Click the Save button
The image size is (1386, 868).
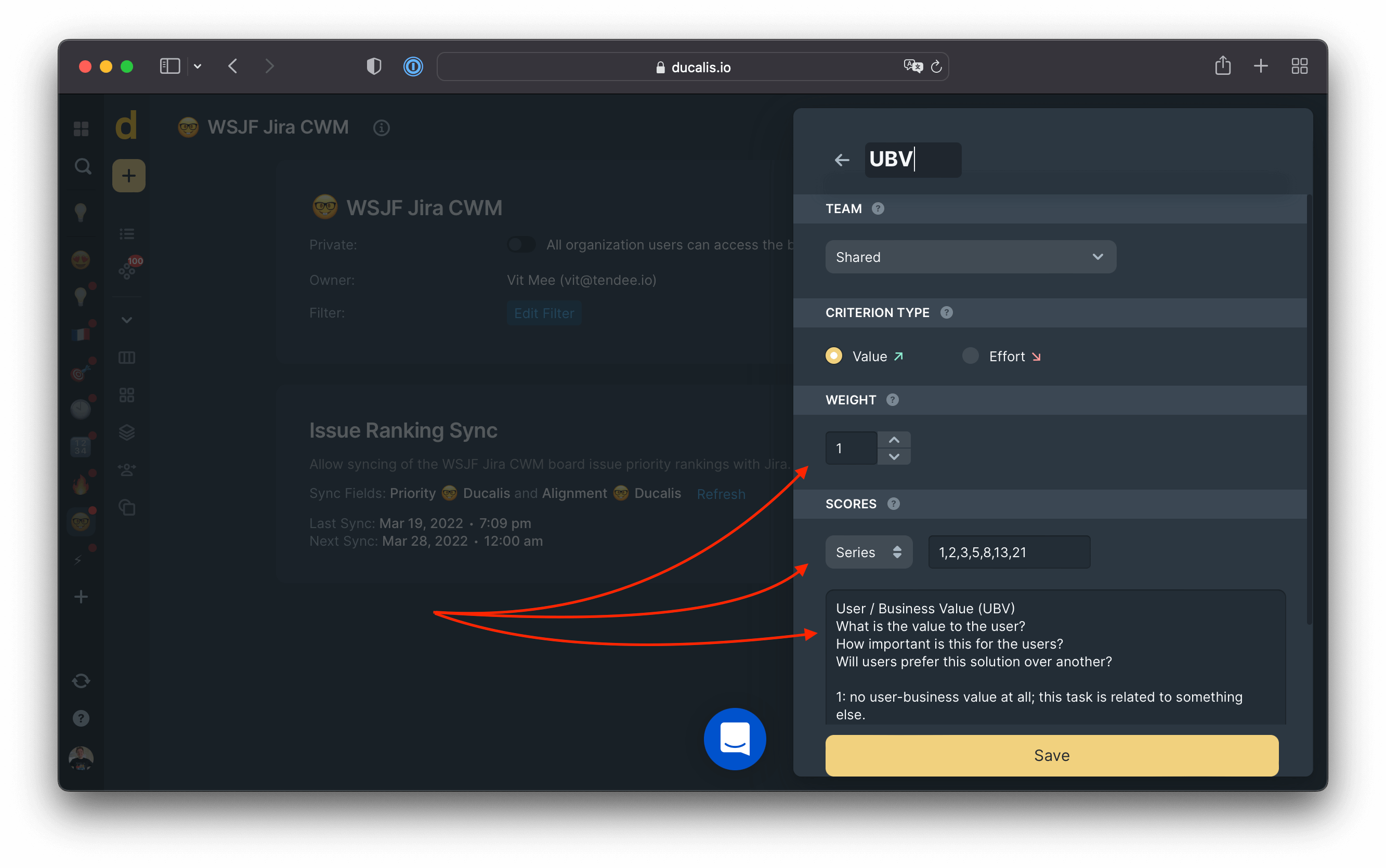[1051, 756]
